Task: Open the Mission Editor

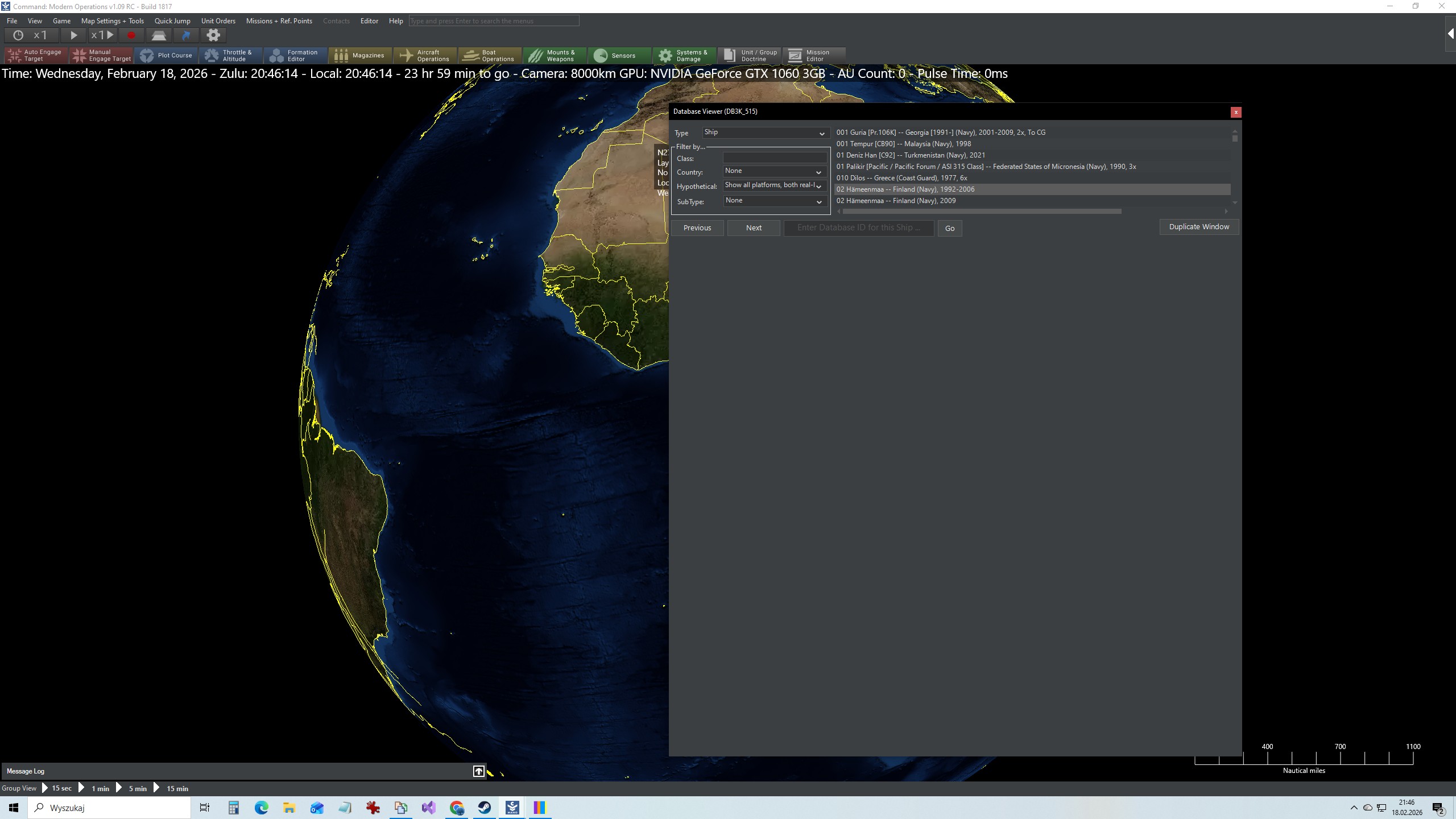Action: [x=814, y=55]
